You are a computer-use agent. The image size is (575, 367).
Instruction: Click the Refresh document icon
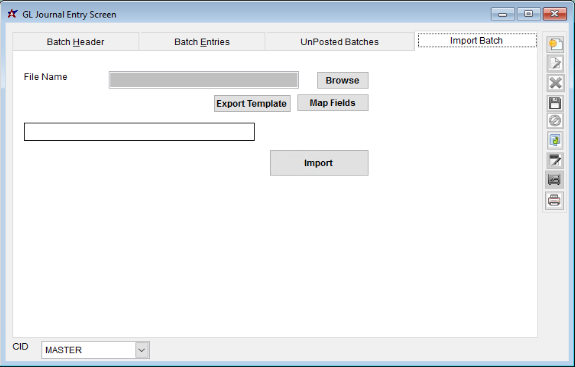coord(555,140)
